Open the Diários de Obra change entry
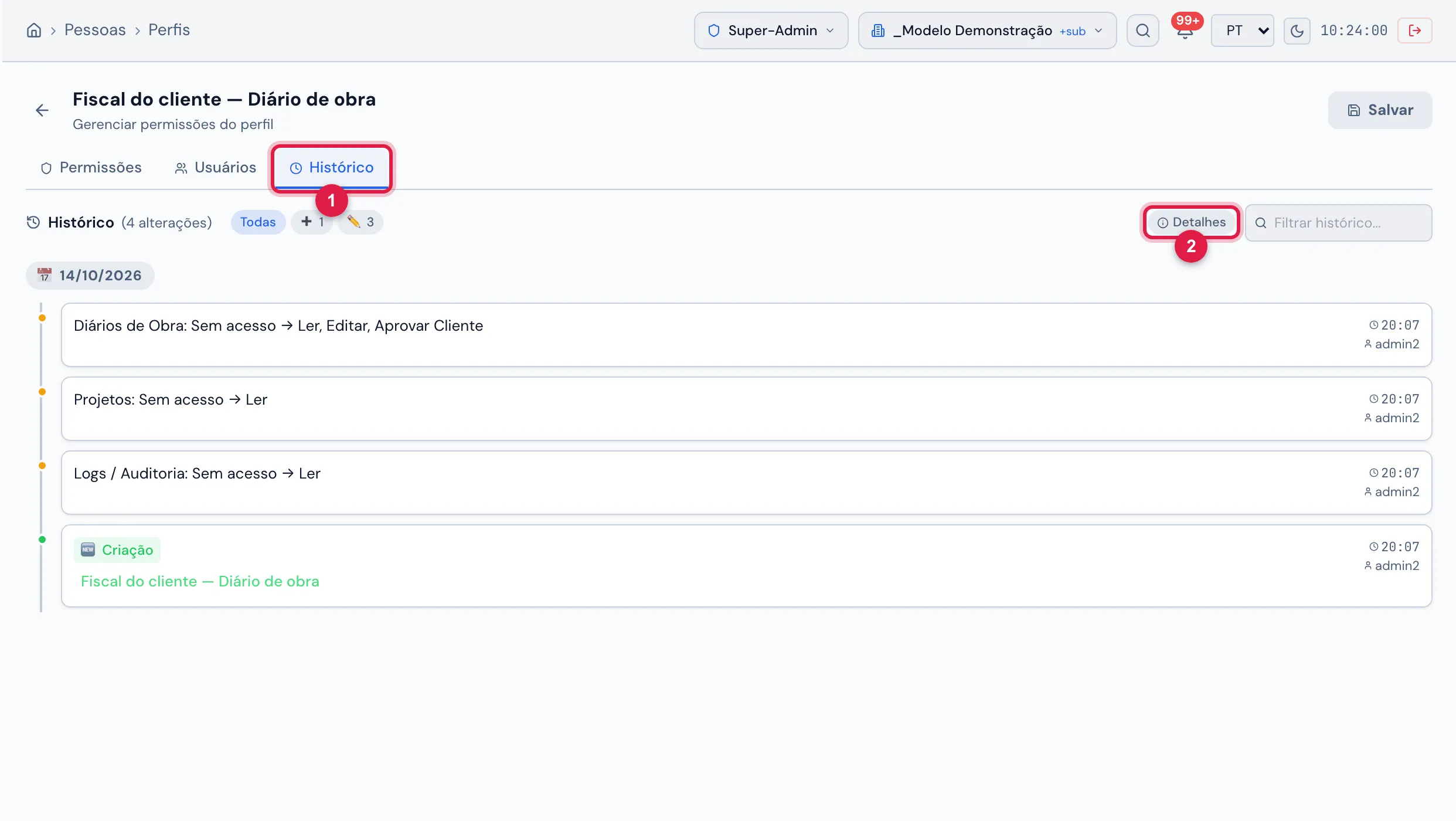1456x821 pixels. (x=746, y=335)
